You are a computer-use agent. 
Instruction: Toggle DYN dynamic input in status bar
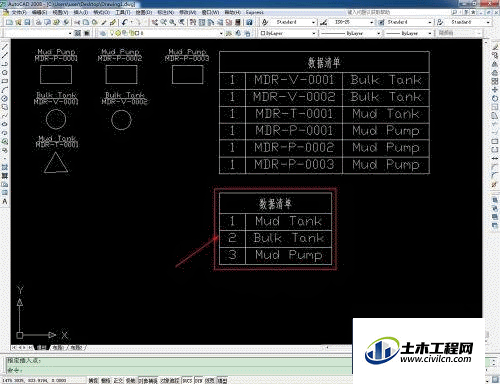click(199, 380)
